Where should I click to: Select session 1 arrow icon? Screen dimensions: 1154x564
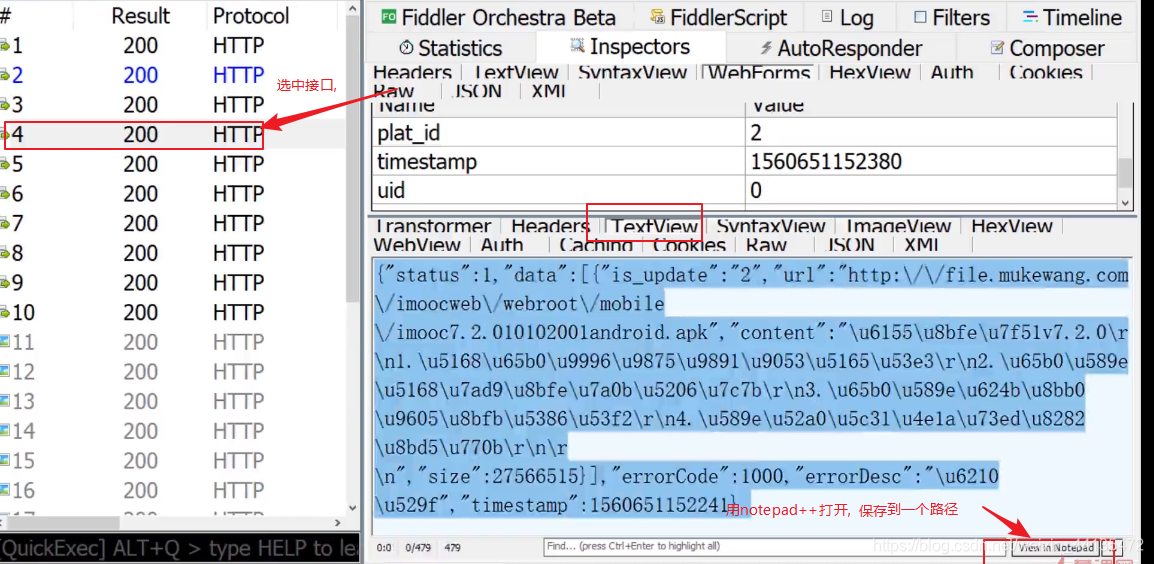[x=5, y=46]
